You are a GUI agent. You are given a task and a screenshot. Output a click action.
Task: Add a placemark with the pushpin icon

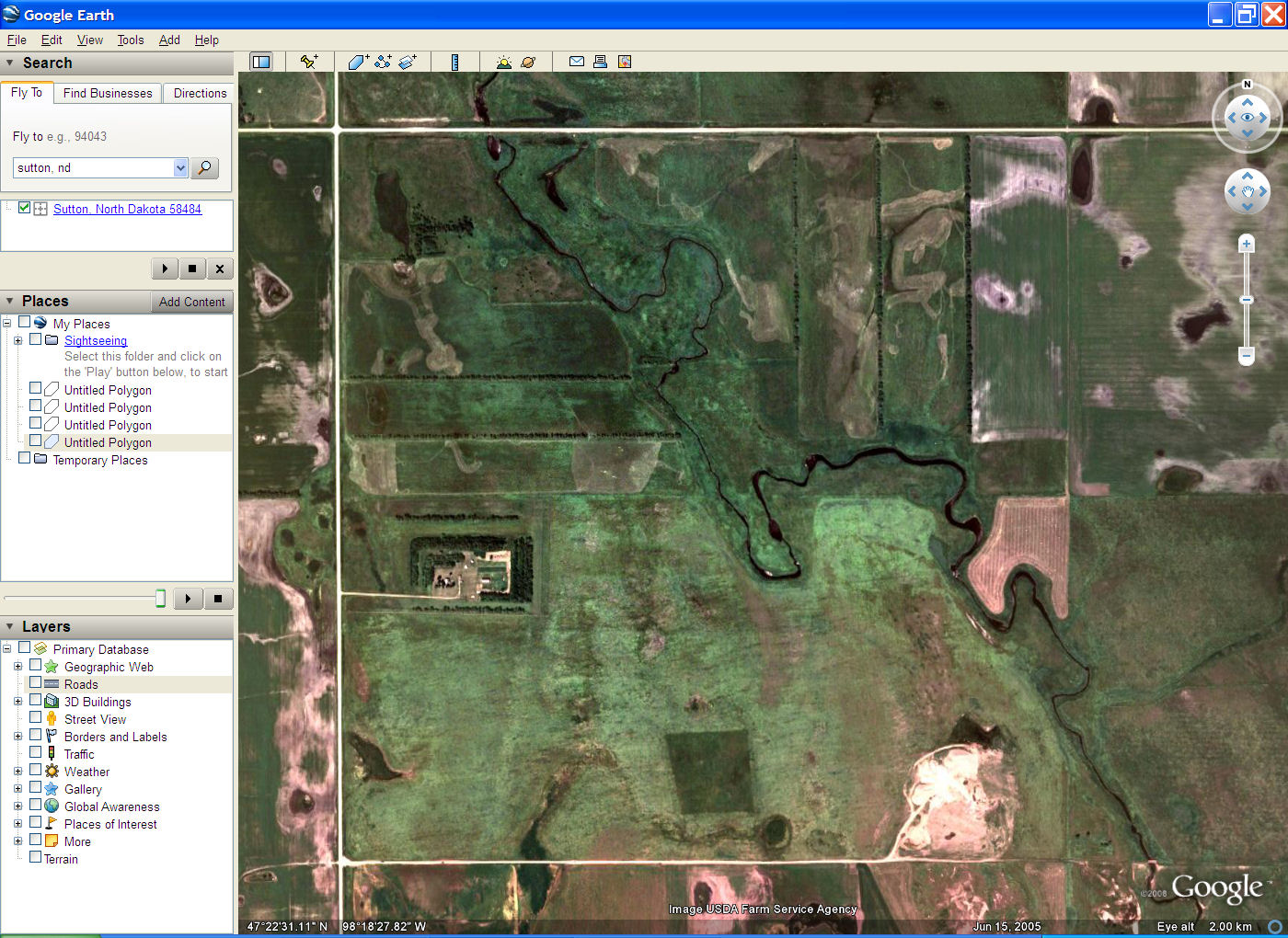pyautogui.click(x=309, y=62)
